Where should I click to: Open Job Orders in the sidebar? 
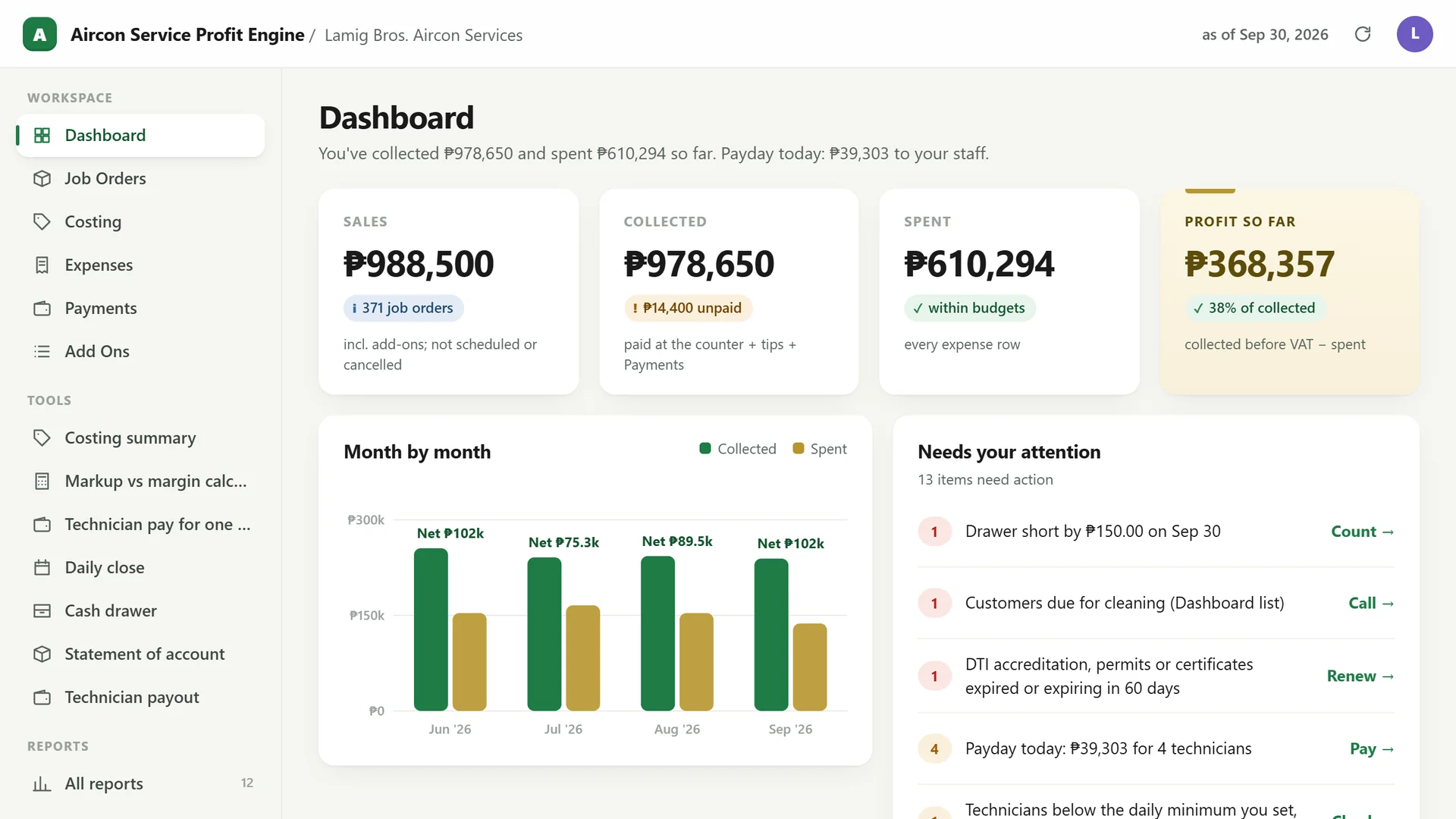(140, 178)
